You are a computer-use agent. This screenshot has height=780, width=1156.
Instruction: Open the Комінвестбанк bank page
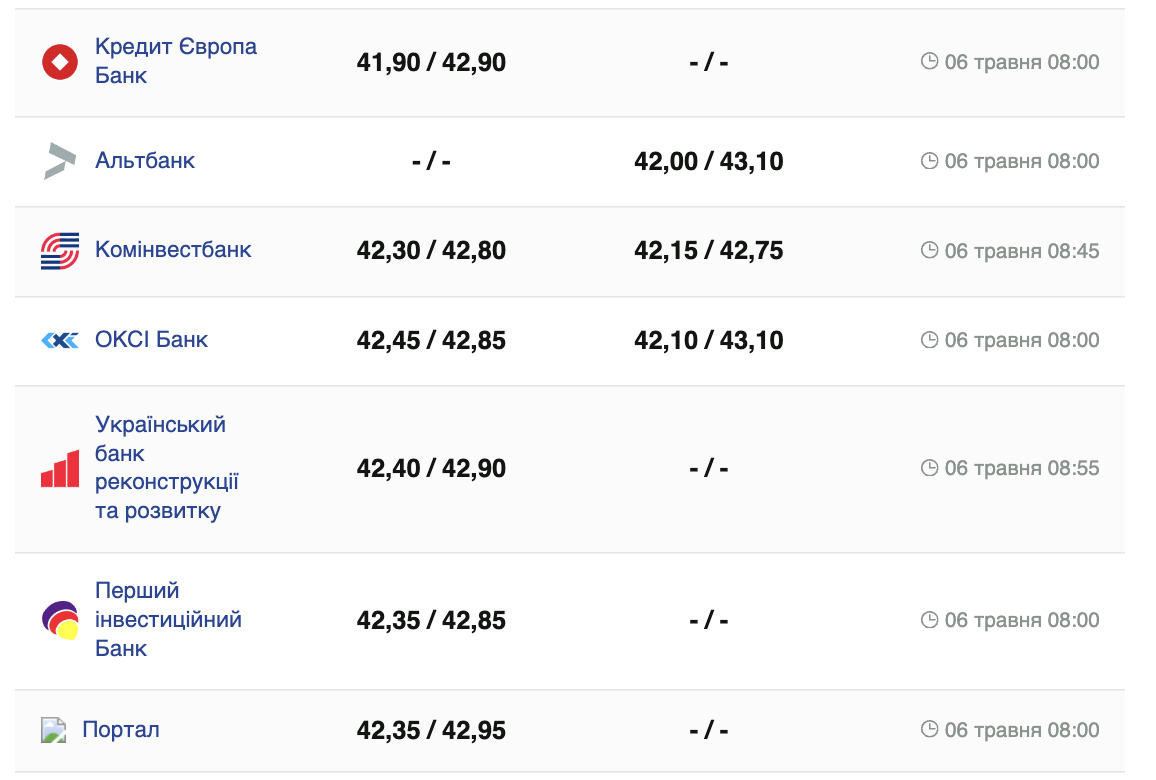coord(173,250)
